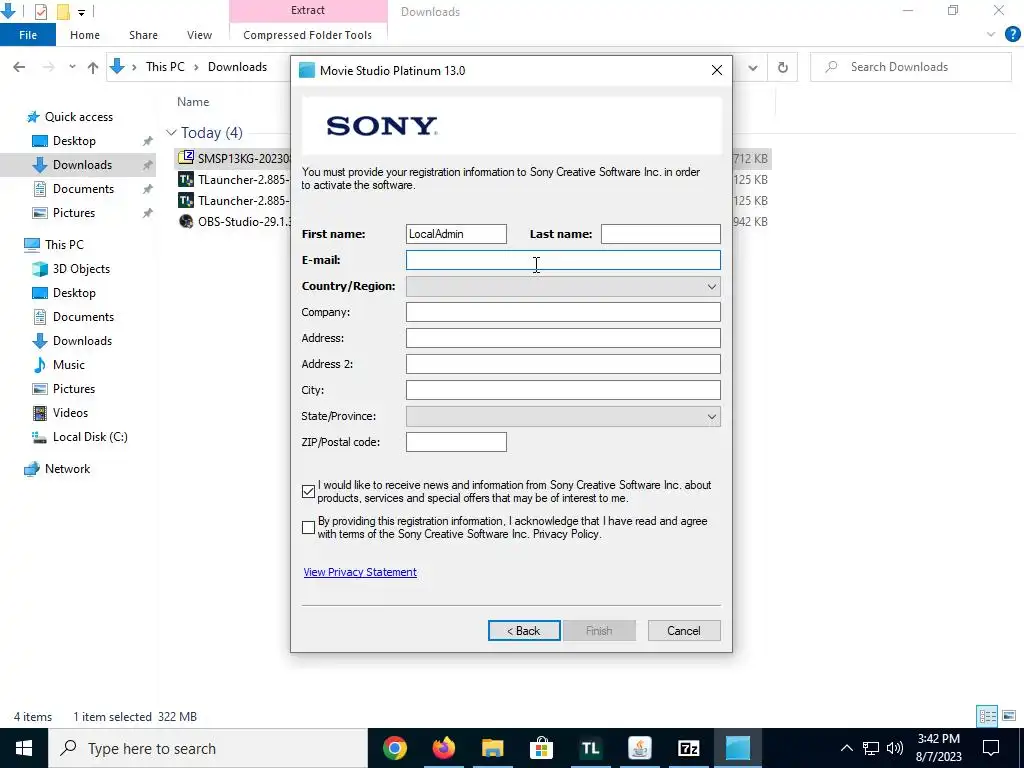Viewport: 1024px width, 768px height.
Task: Open the volume tray icon
Action: coord(895,748)
